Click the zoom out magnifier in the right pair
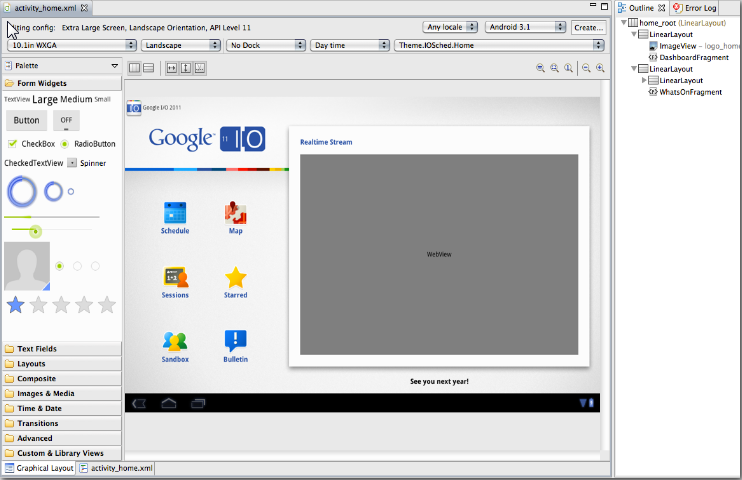 (x=586, y=68)
